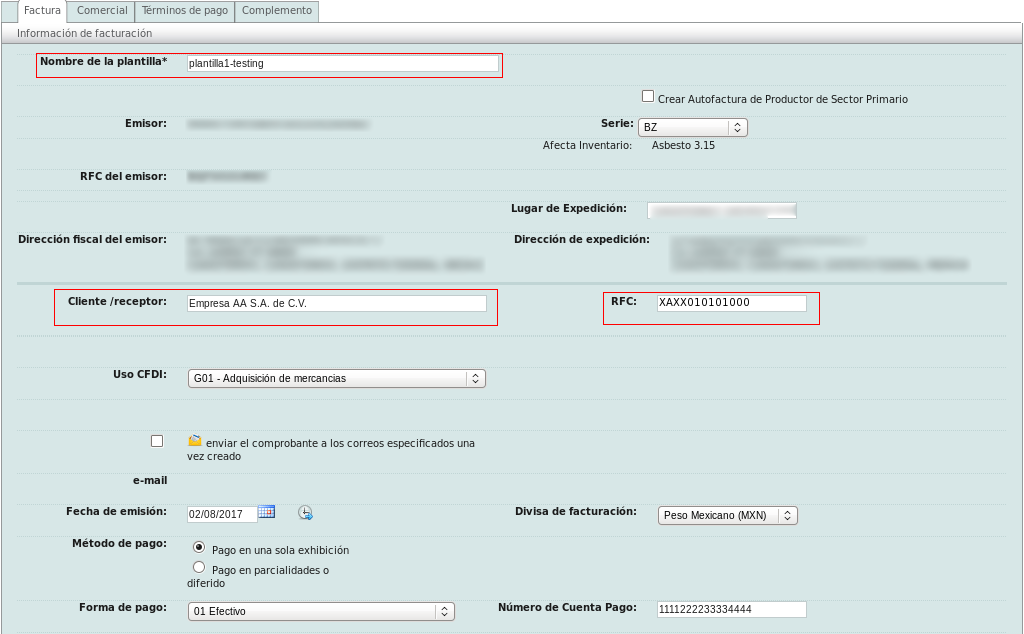Enable Crear Autofactura de Productor checkbox
The width and height of the screenshot is (1024, 634).
click(648, 96)
